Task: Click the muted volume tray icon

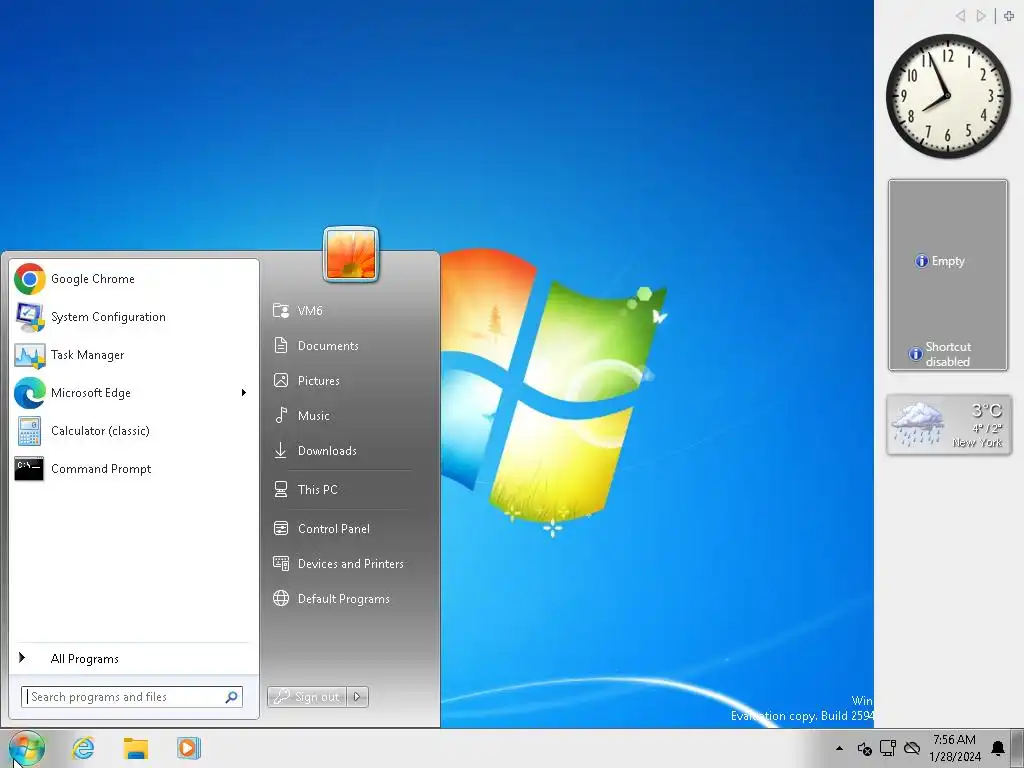Action: coord(865,748)
